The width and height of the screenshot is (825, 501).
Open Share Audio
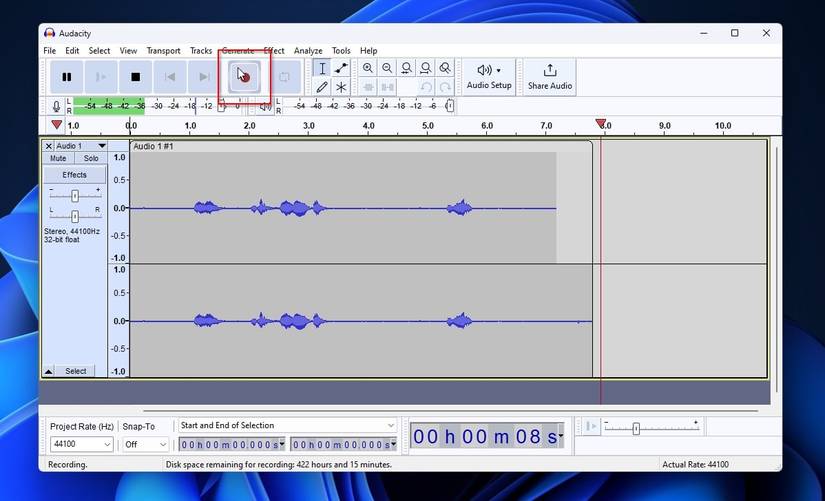[x=549, y=77]
